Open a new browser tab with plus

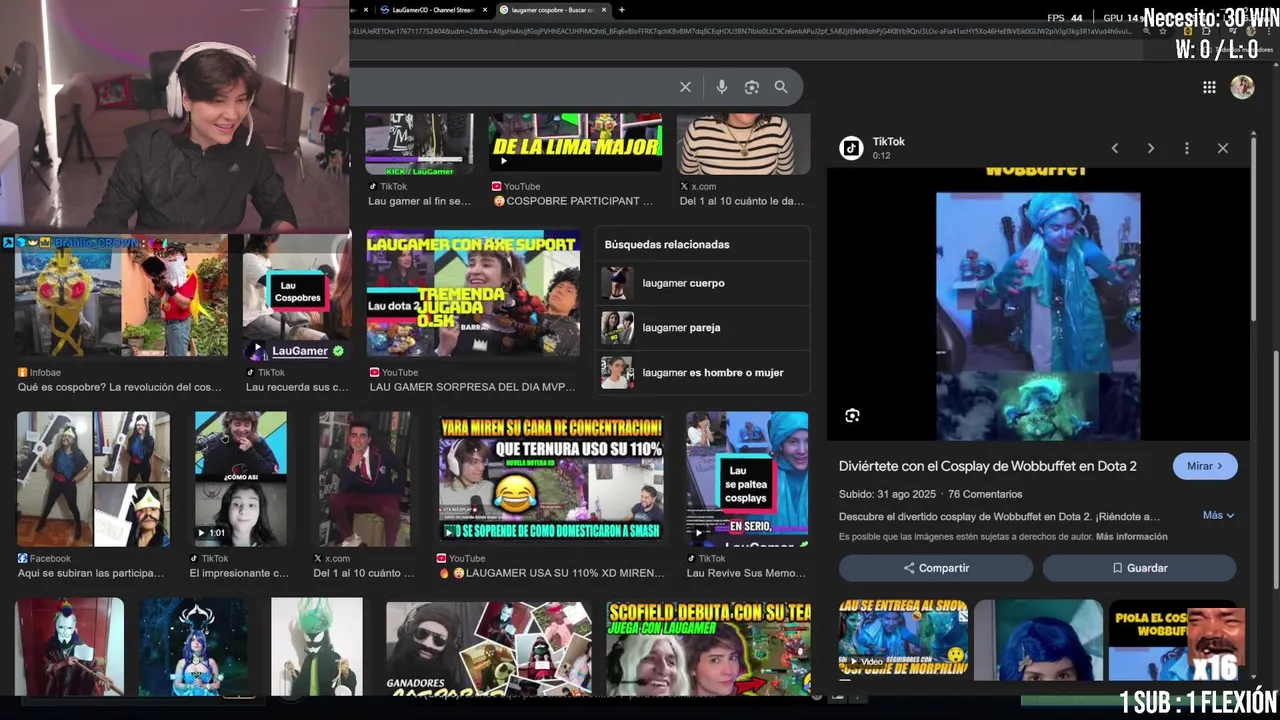point(622,10)
